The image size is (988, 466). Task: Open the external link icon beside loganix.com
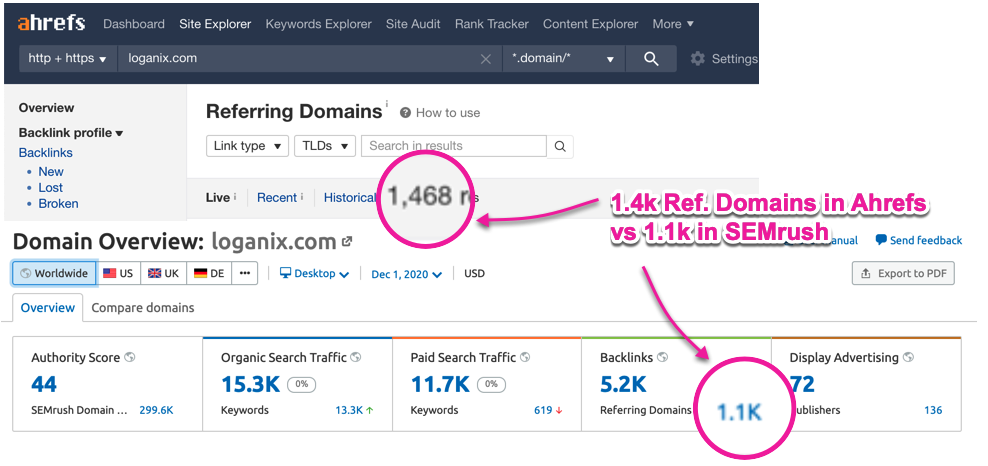pos(347,241)
